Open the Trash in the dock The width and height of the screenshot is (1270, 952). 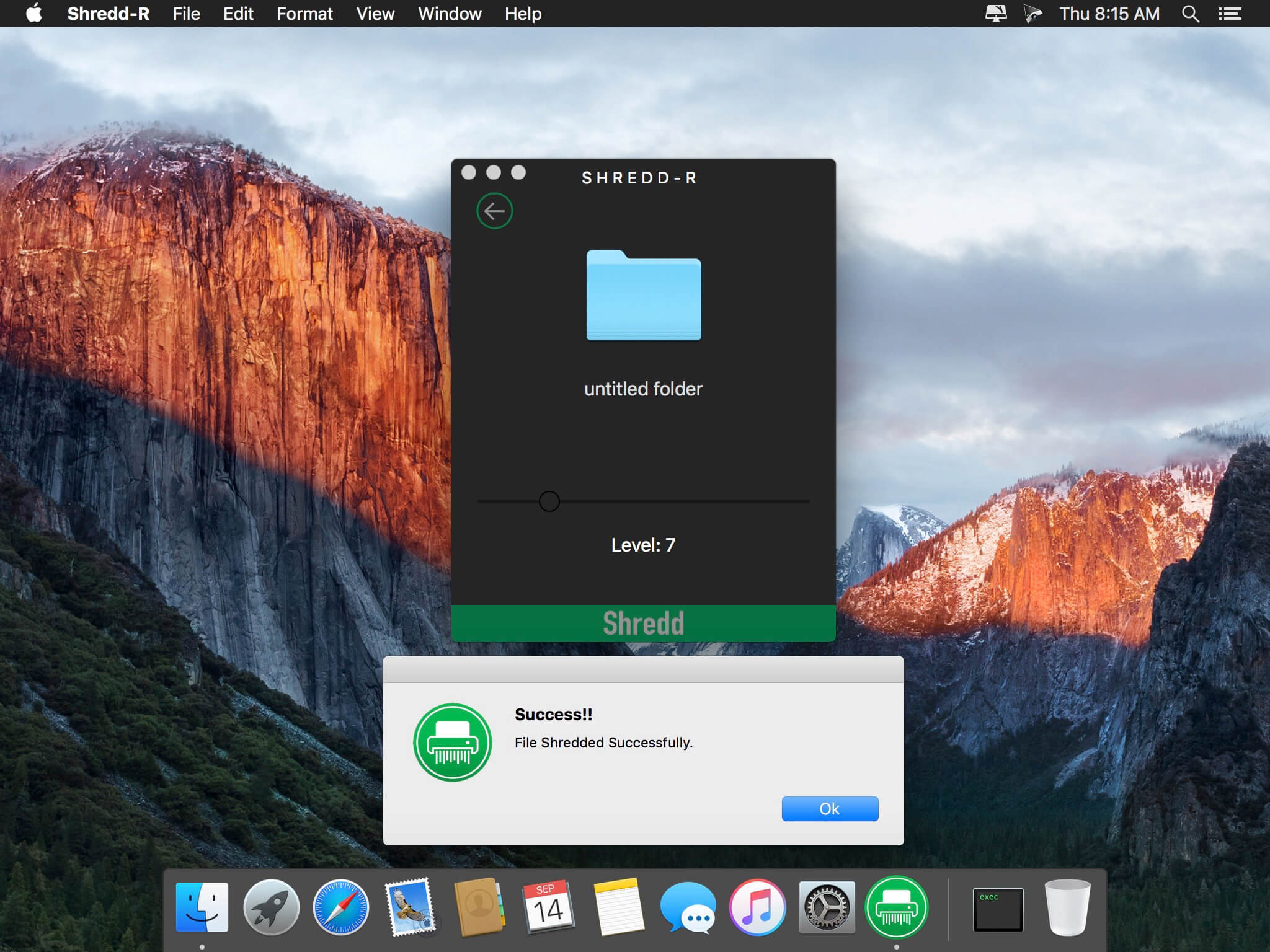(x=1067, y=907)
